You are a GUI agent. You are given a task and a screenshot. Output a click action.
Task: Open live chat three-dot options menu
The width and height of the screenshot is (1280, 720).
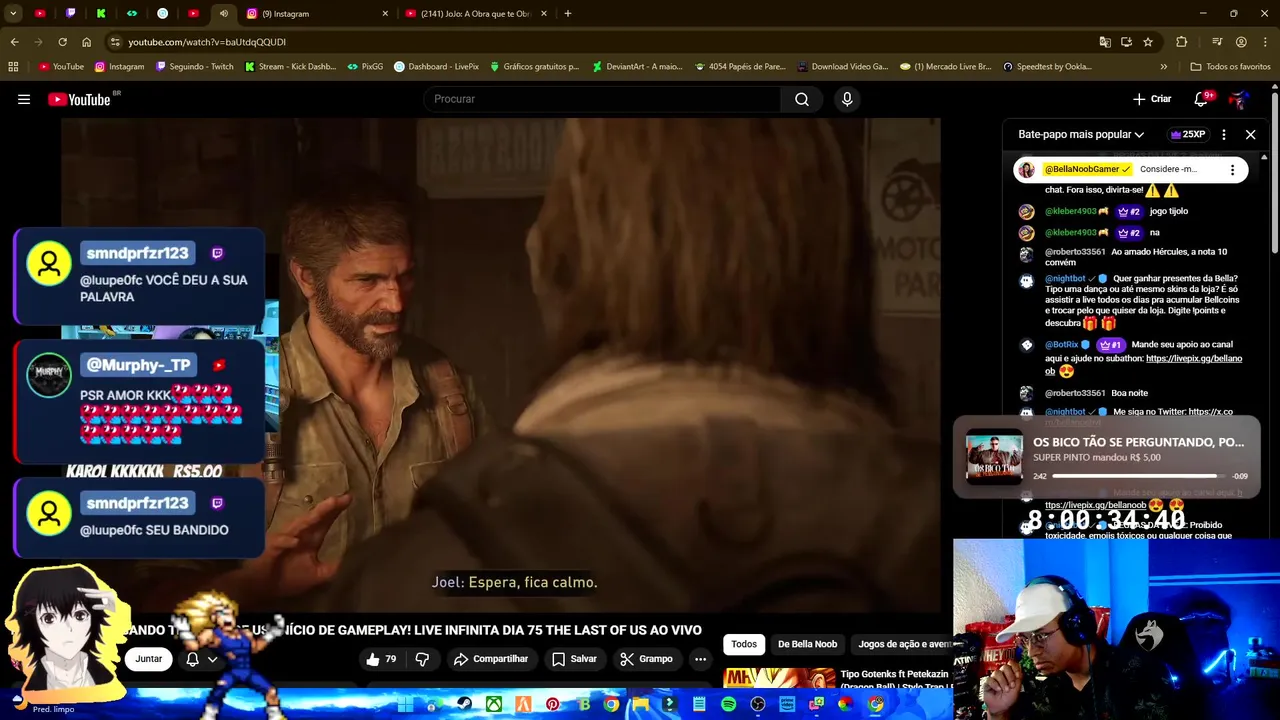tap(1223, 134)
